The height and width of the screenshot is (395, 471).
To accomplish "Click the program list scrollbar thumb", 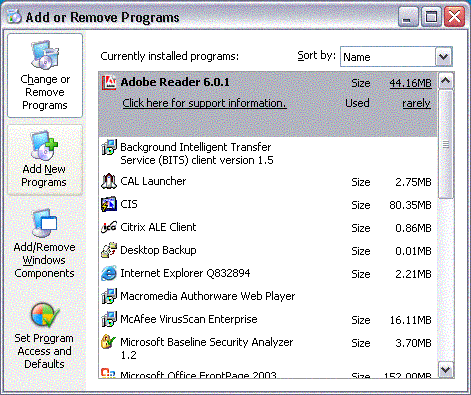I will pos(446,144).
